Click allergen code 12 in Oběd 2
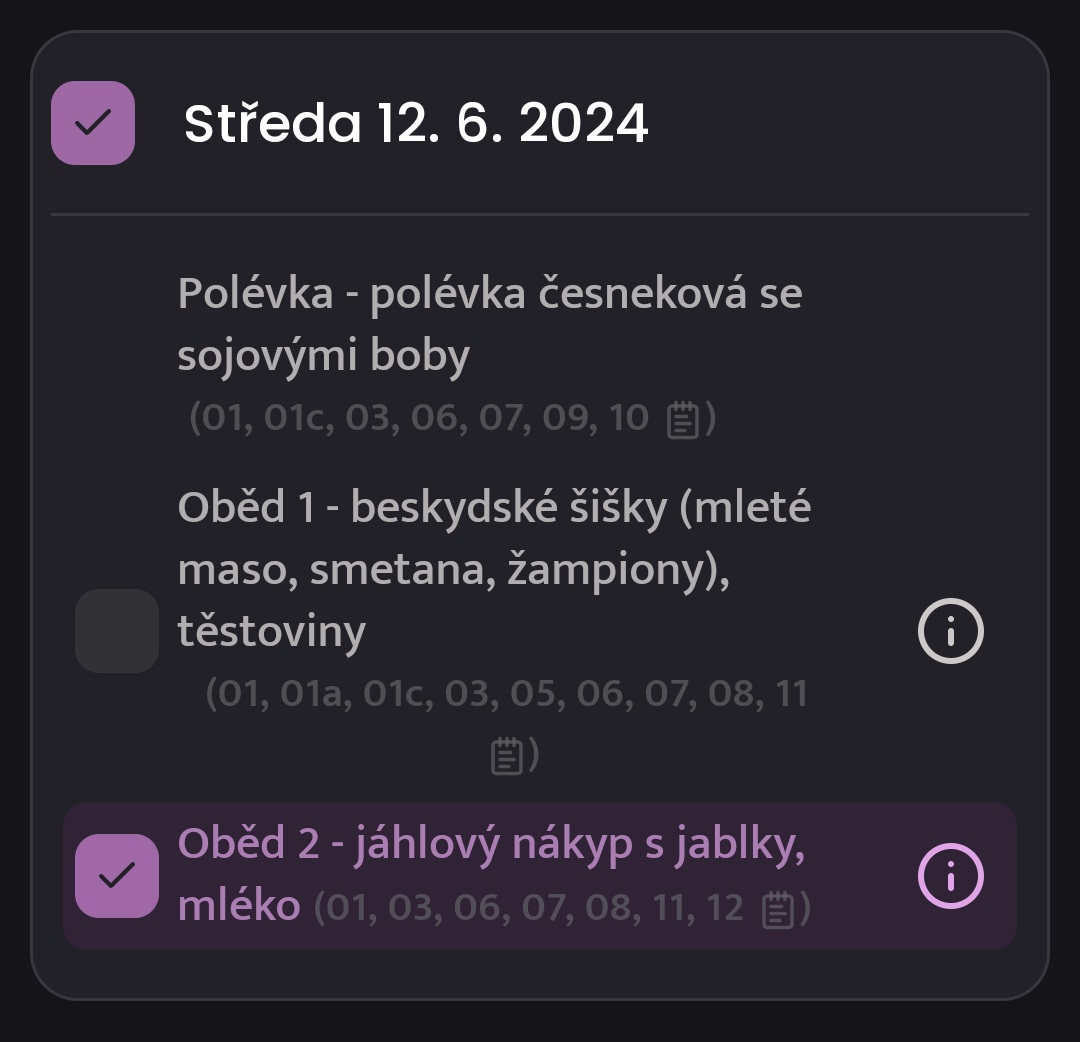1080x1042 pixels. click(725, 908)
